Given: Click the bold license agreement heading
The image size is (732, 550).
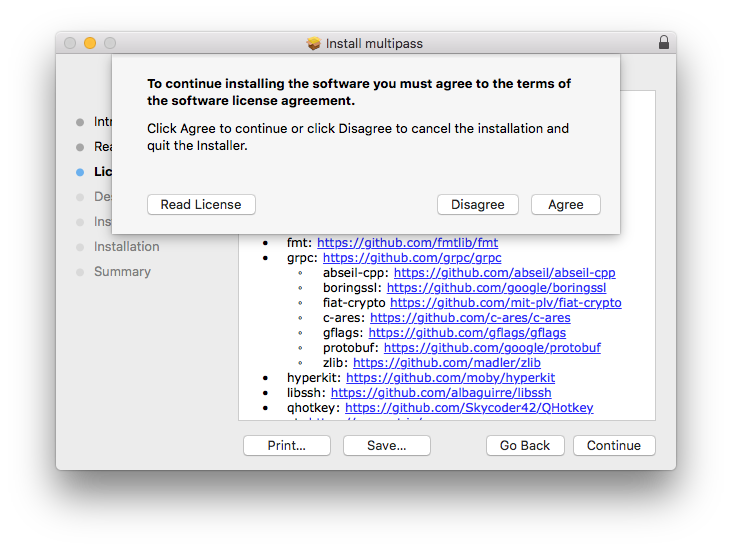Looking at the screenshot, I should [x=359, y=92].
